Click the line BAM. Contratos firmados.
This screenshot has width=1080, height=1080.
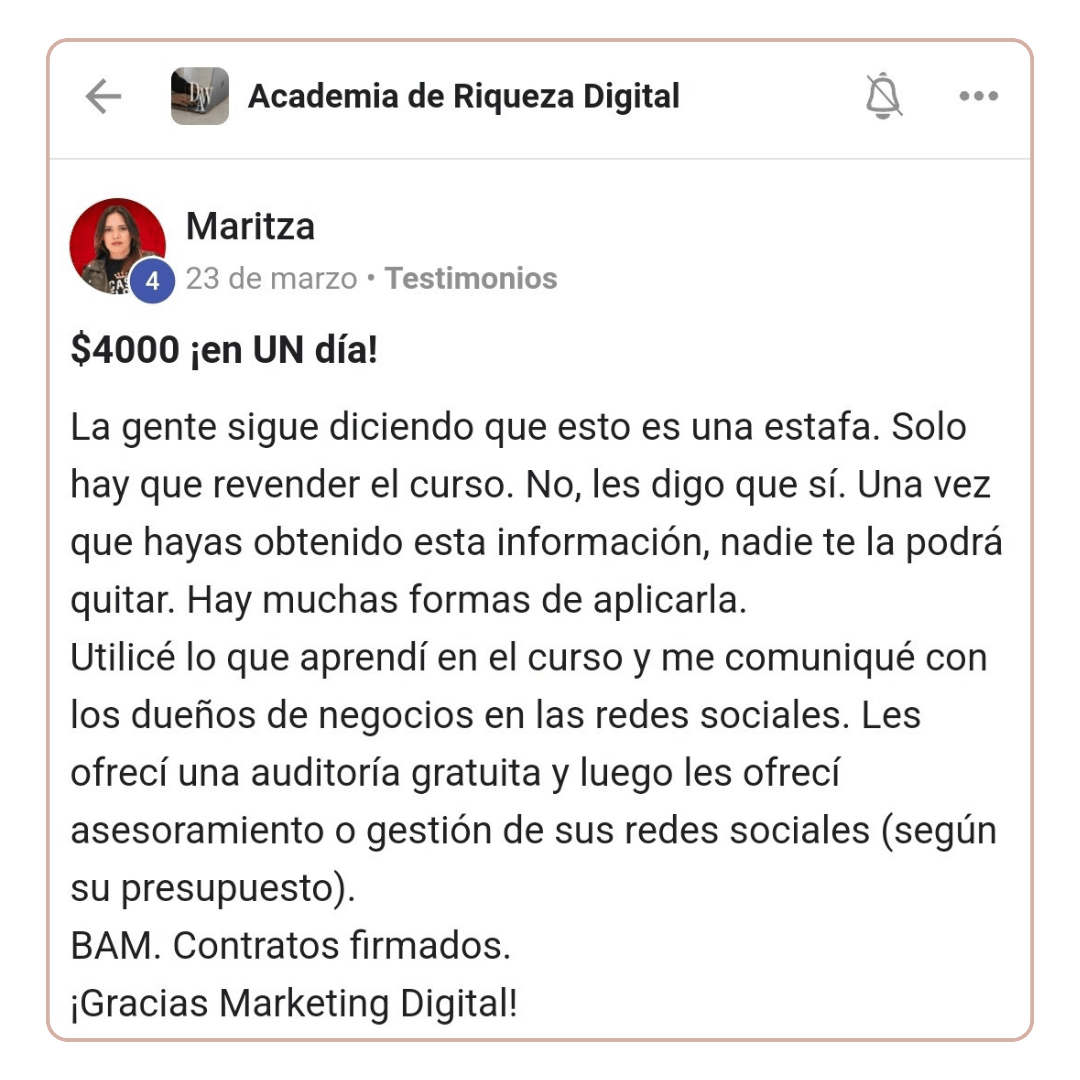point(291,946)
